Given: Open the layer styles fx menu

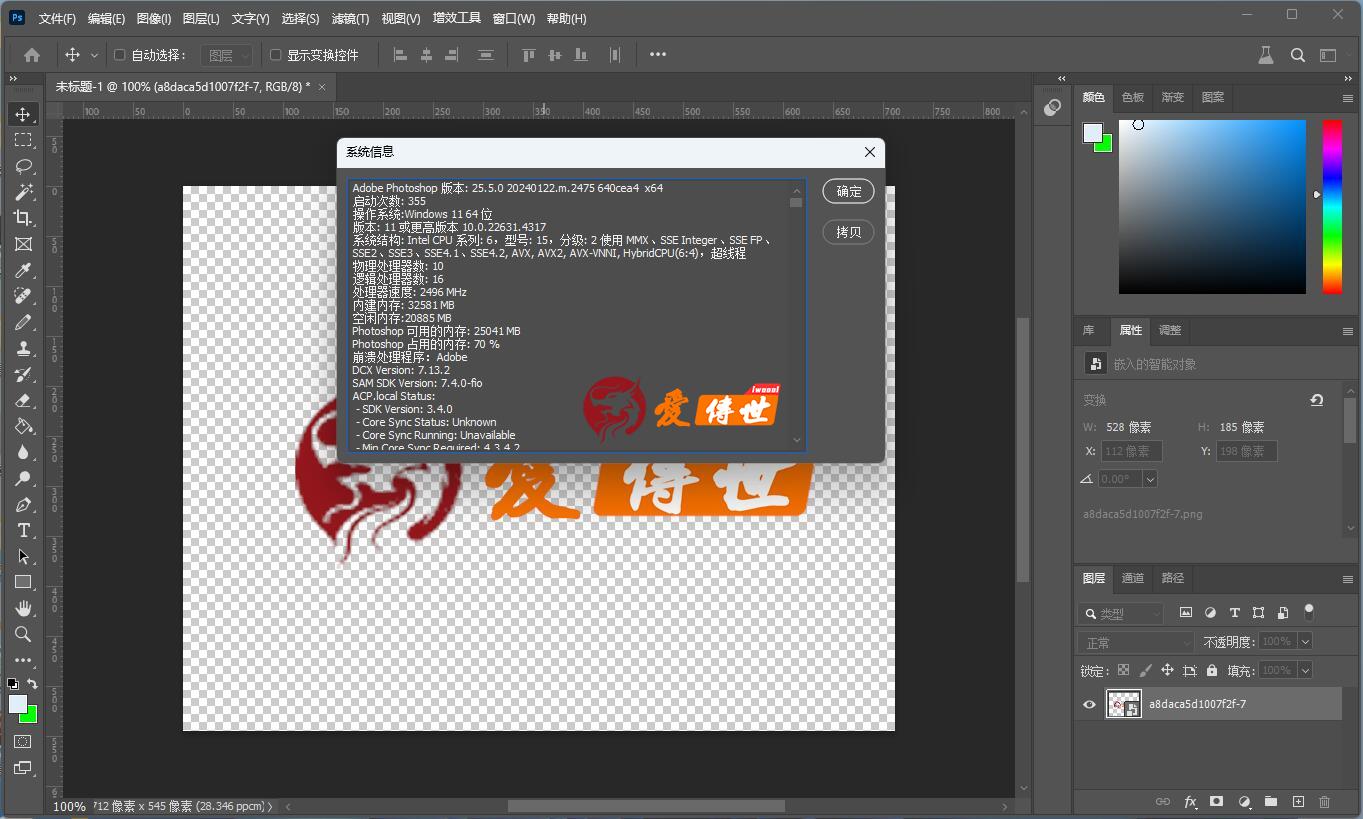Looking at the screenshot, I should tap(1190, 802).
